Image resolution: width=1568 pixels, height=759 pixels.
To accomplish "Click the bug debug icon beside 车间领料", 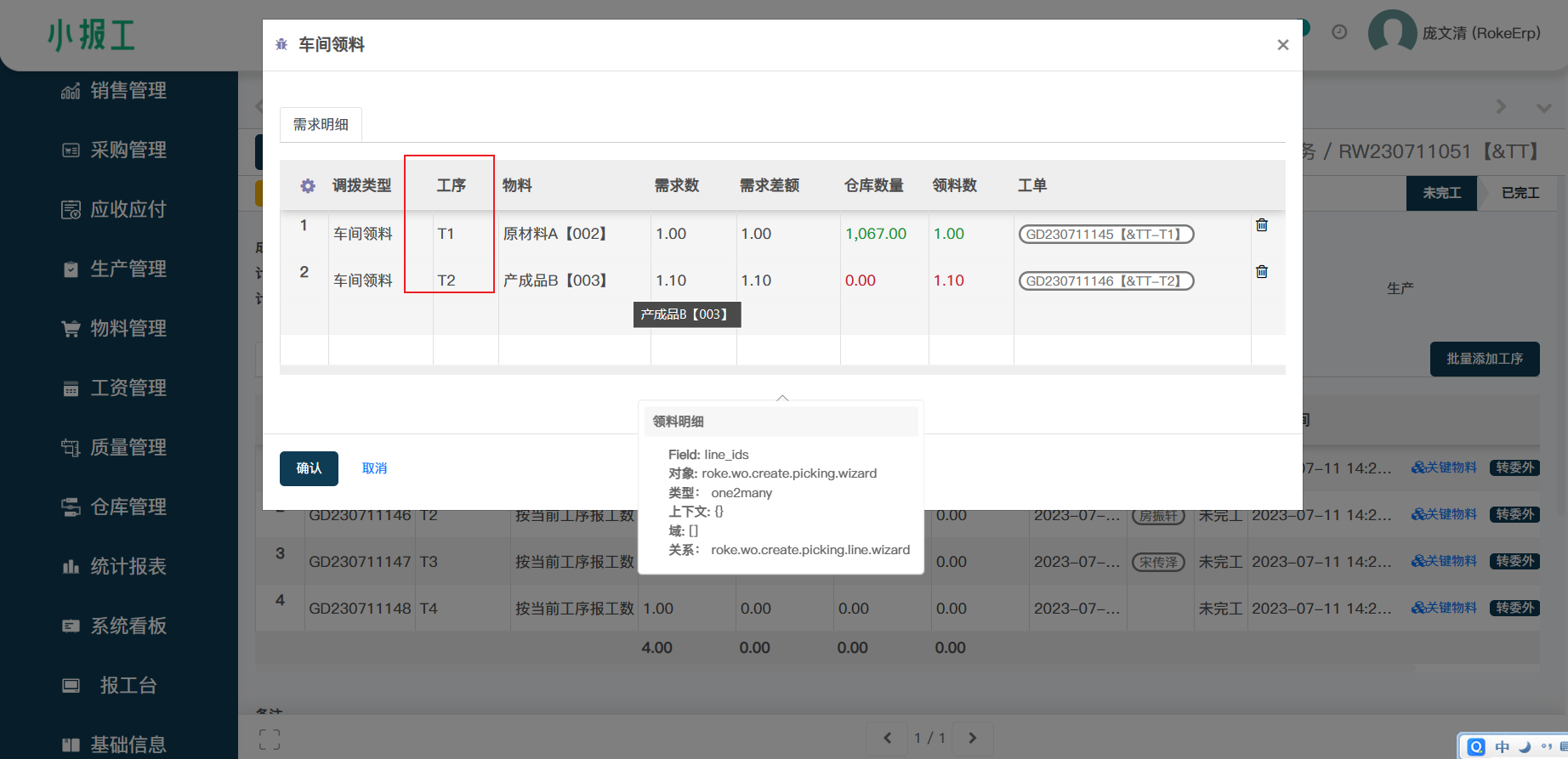I will [281, 45].
